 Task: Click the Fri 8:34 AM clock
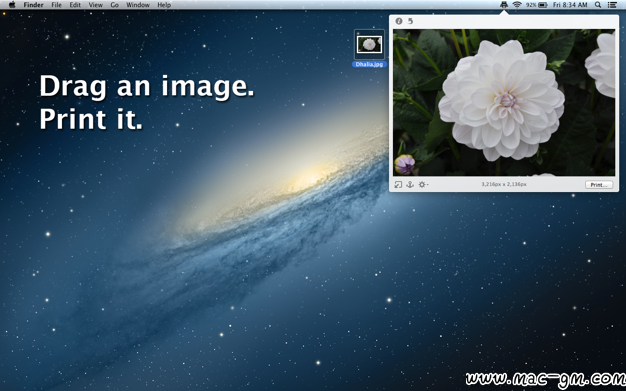[x=570, y=5]
